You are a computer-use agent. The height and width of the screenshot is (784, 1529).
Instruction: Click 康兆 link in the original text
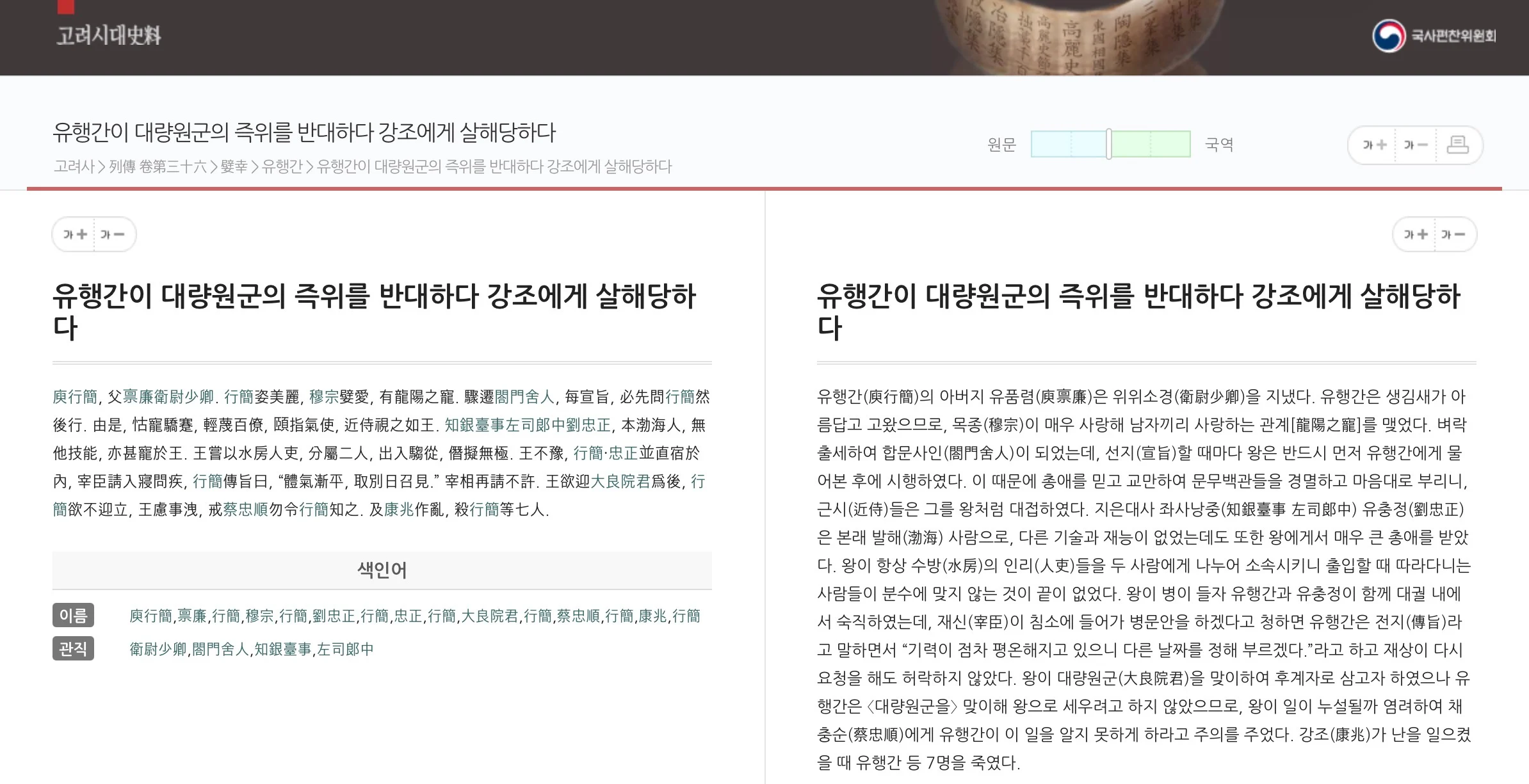pos(398,509)
